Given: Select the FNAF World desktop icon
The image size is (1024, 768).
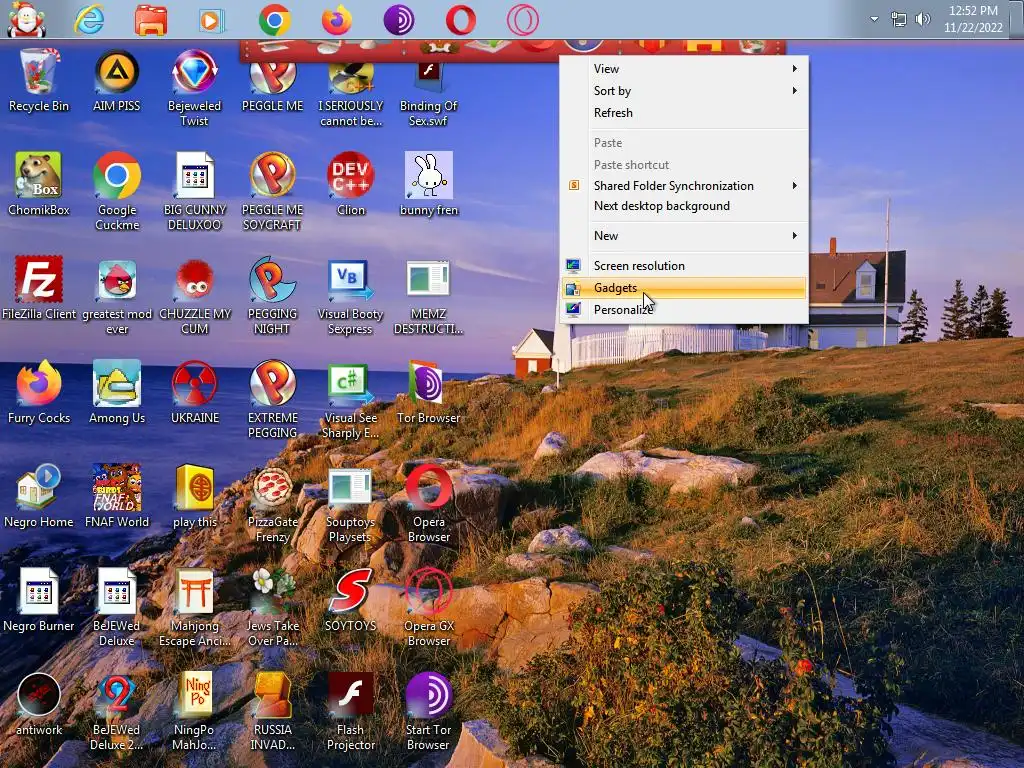Looking at the screenshot, I should tap(117, 496).
